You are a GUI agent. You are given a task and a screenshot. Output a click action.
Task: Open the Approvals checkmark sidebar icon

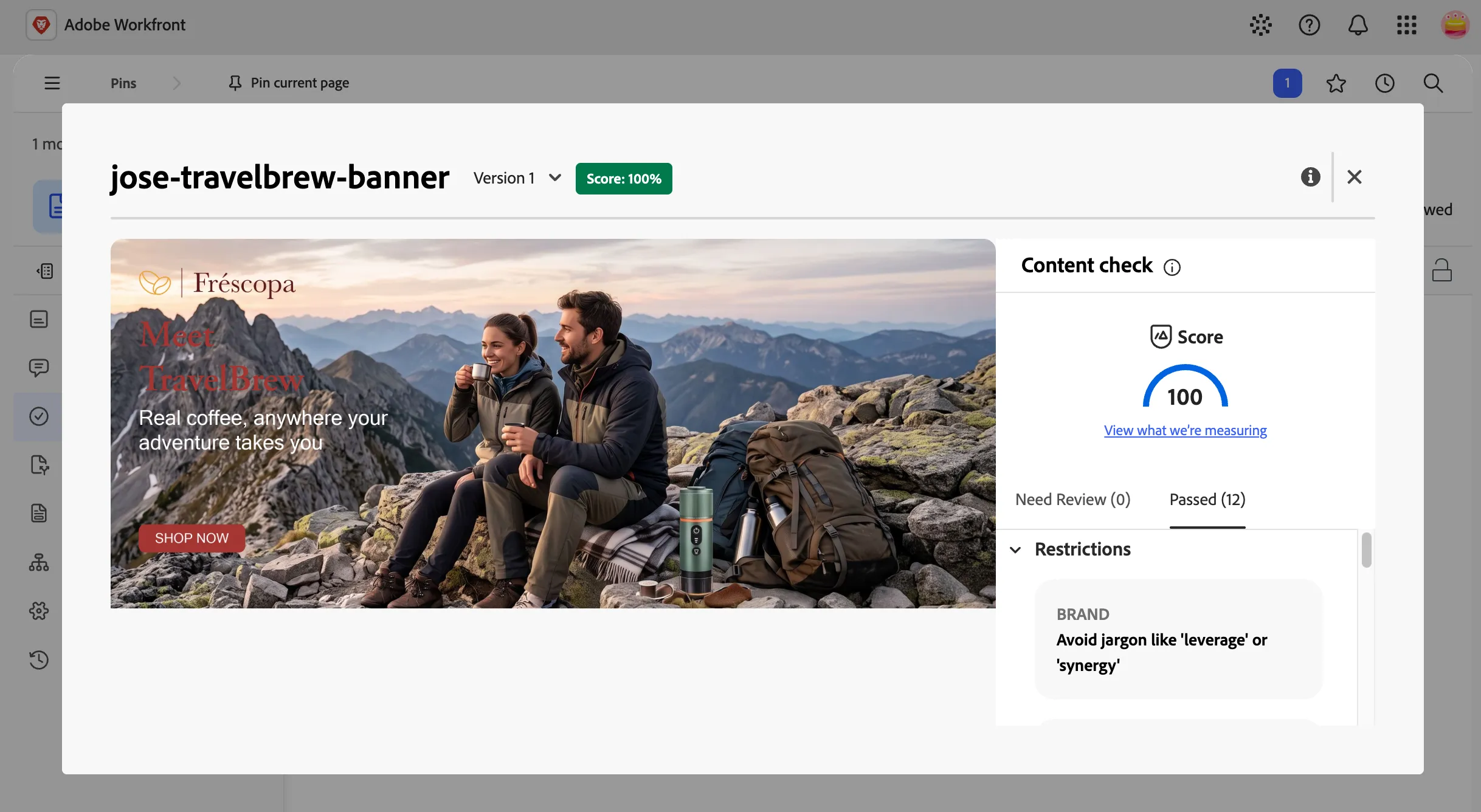tap(39, 416)
